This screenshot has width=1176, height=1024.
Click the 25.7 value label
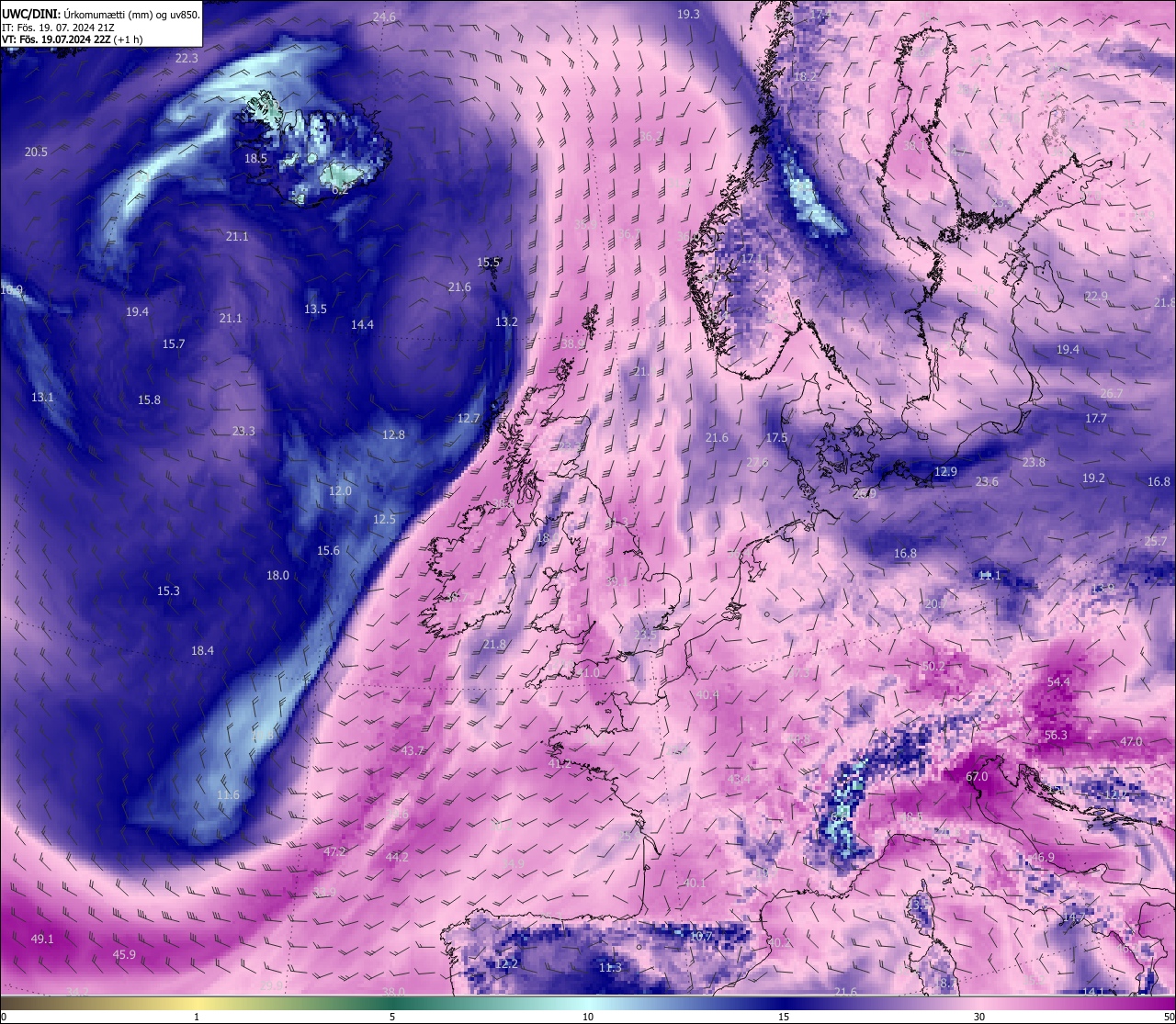(1156, 542)
